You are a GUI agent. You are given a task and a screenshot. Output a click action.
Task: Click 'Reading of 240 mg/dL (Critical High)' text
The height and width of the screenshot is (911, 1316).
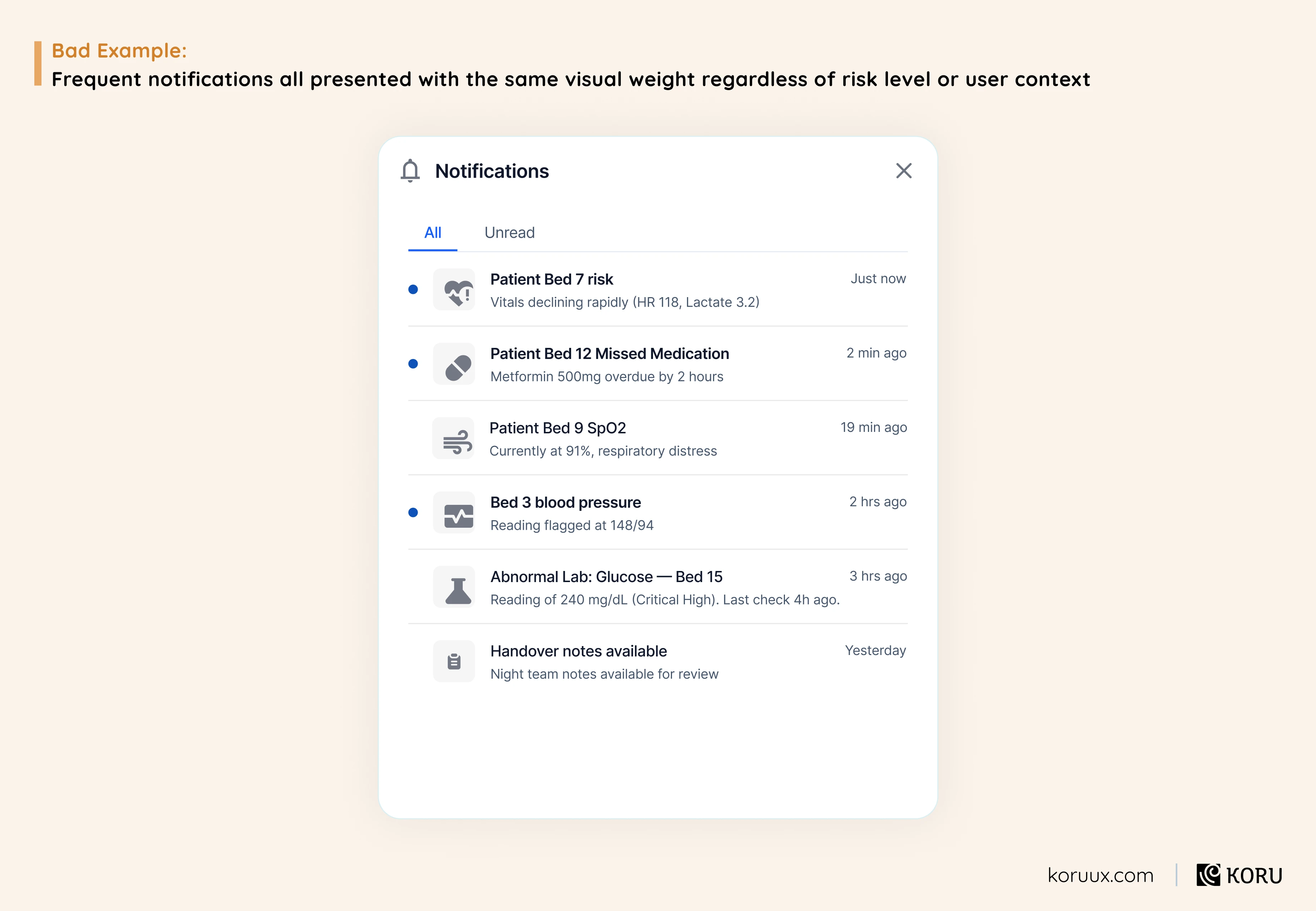(605, 600)
